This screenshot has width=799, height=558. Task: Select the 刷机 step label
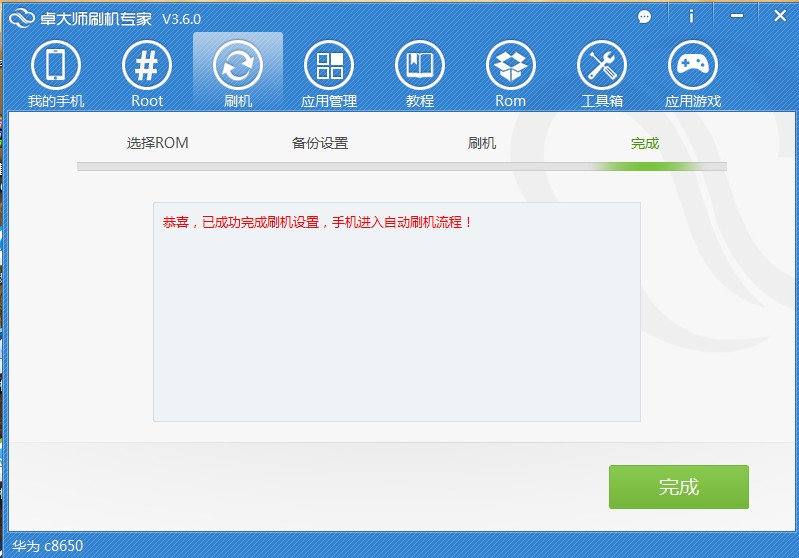482,143
